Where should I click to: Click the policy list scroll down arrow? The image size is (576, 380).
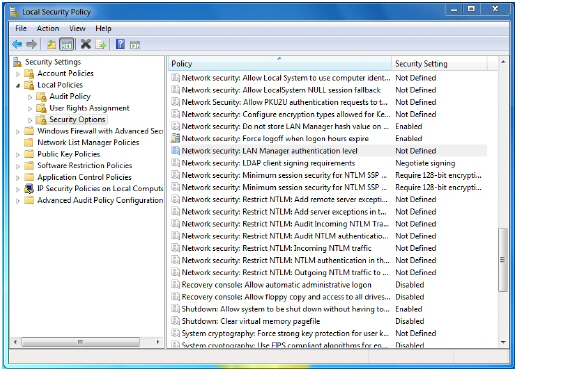click(x=503, y=342)
